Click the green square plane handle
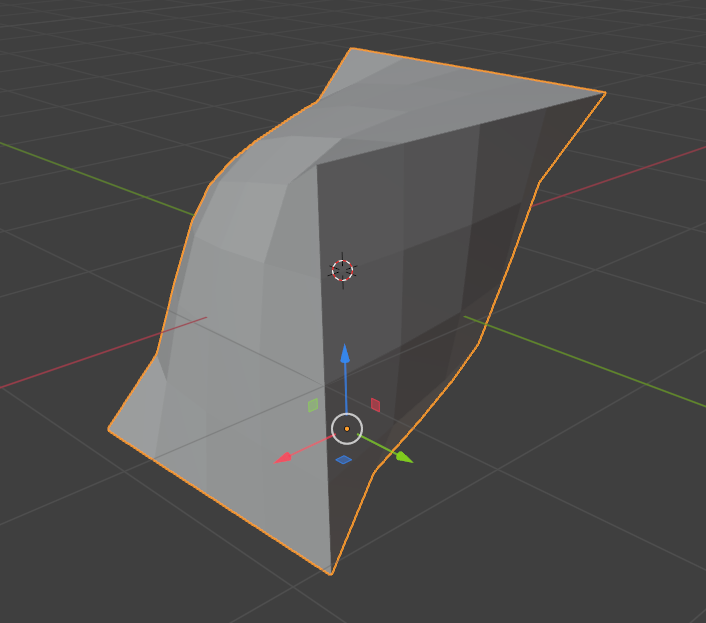This screenshot has width=706, height=623. click(313, 405)
